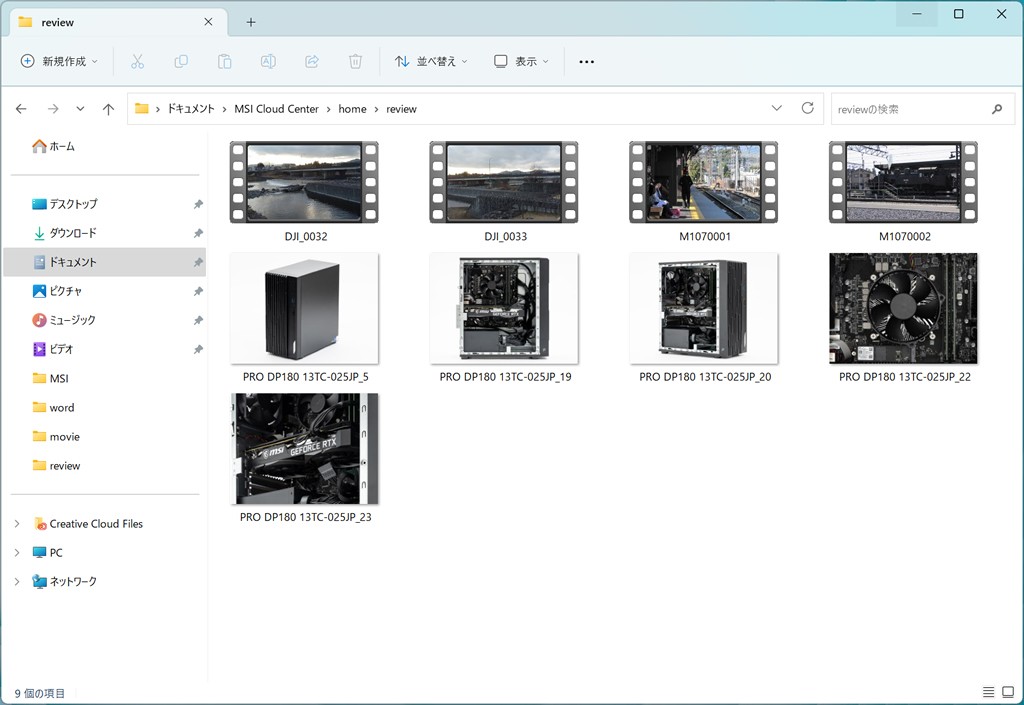
Task: Click the Paste clipboard icon
Action: pos(225,61)
